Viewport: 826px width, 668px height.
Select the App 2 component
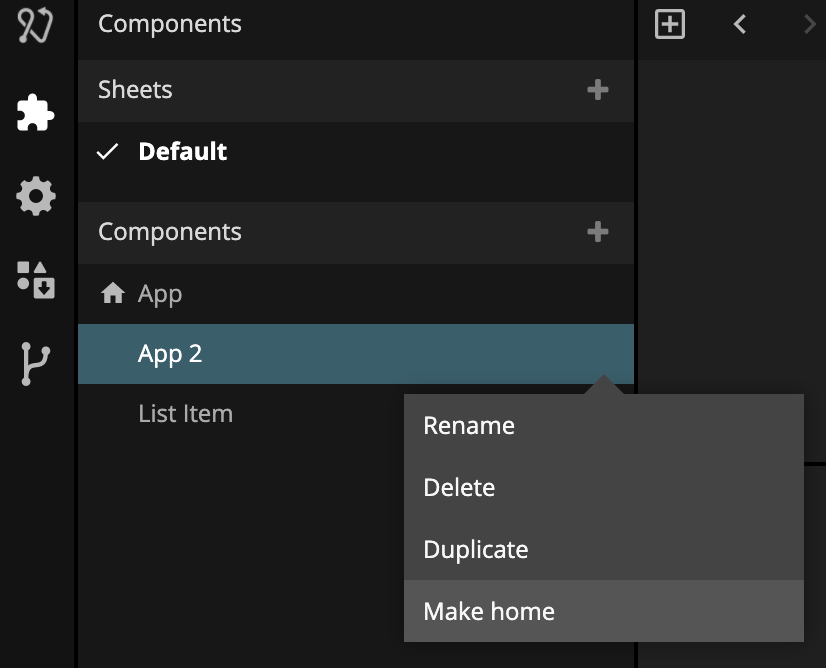(170, 354)
